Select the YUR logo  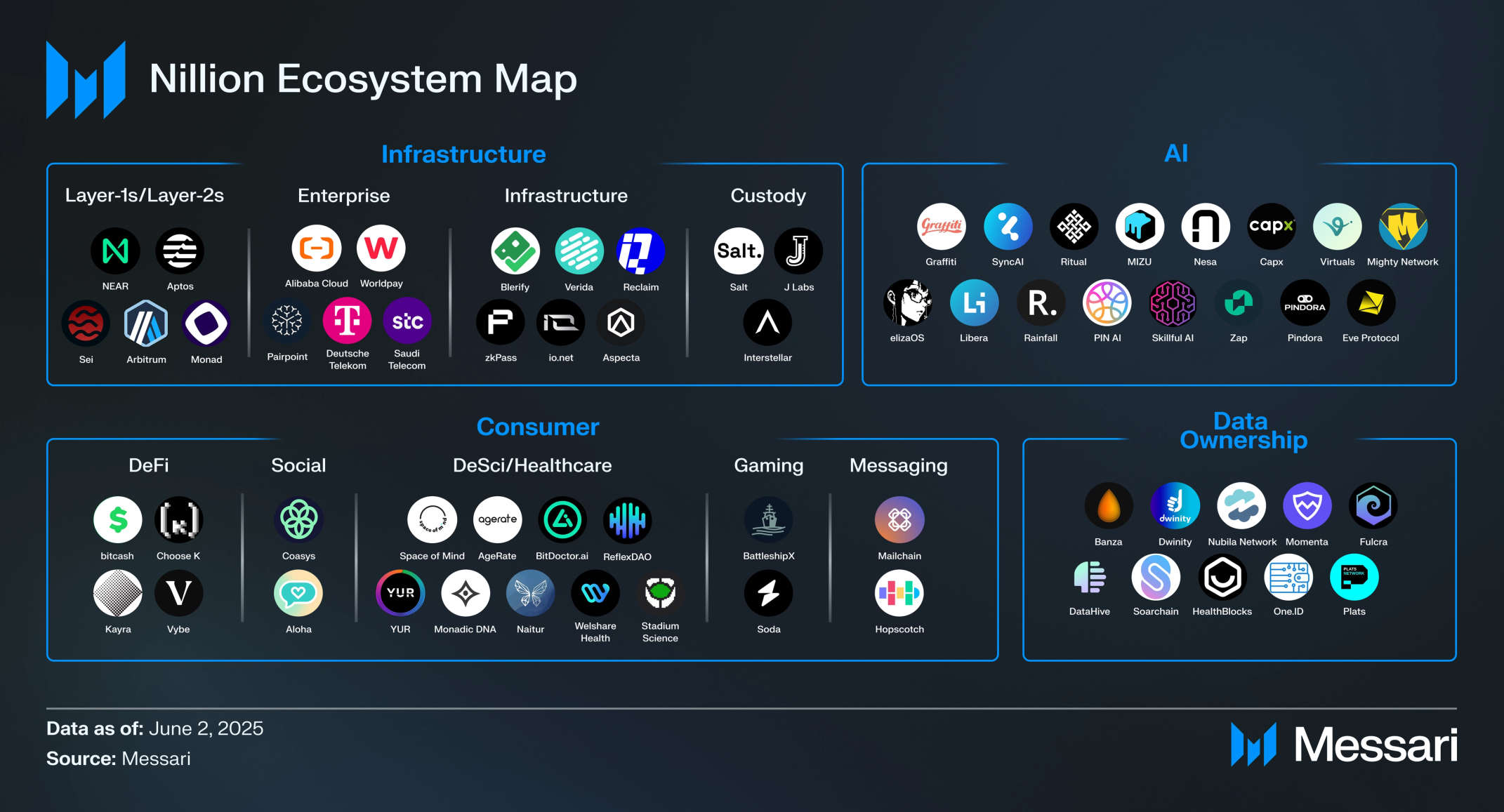[x=400, y=593]
